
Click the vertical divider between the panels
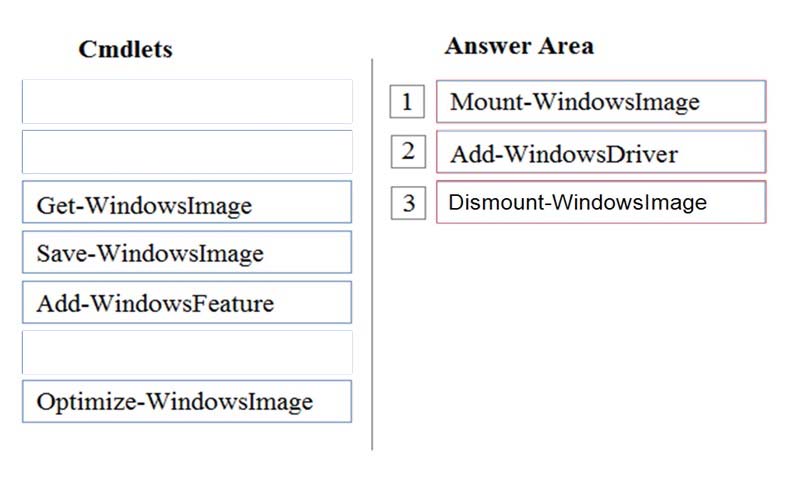[x=372, y=254]
